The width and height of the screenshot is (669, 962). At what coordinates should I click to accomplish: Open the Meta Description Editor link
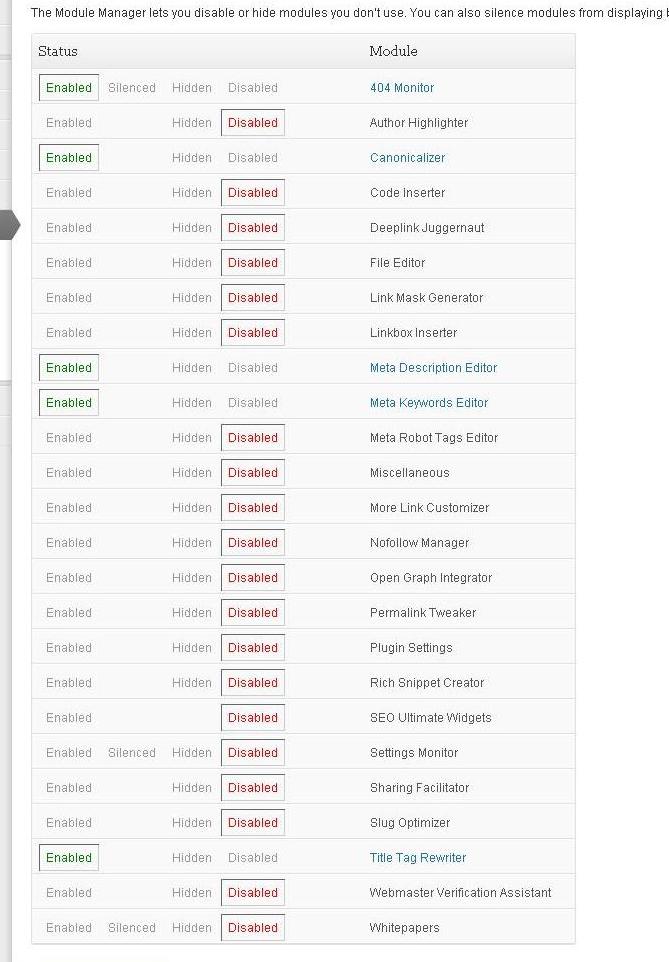pos(433,368)
